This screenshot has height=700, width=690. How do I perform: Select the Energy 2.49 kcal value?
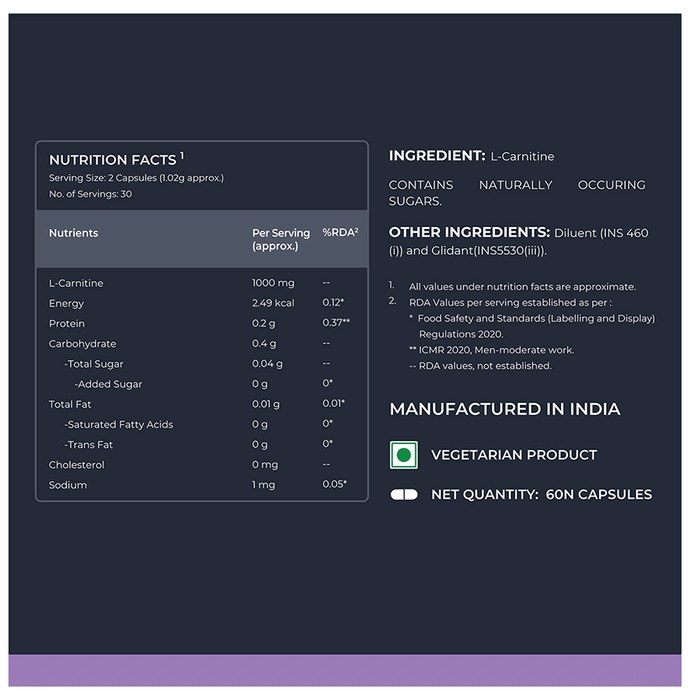pos(273,303)
